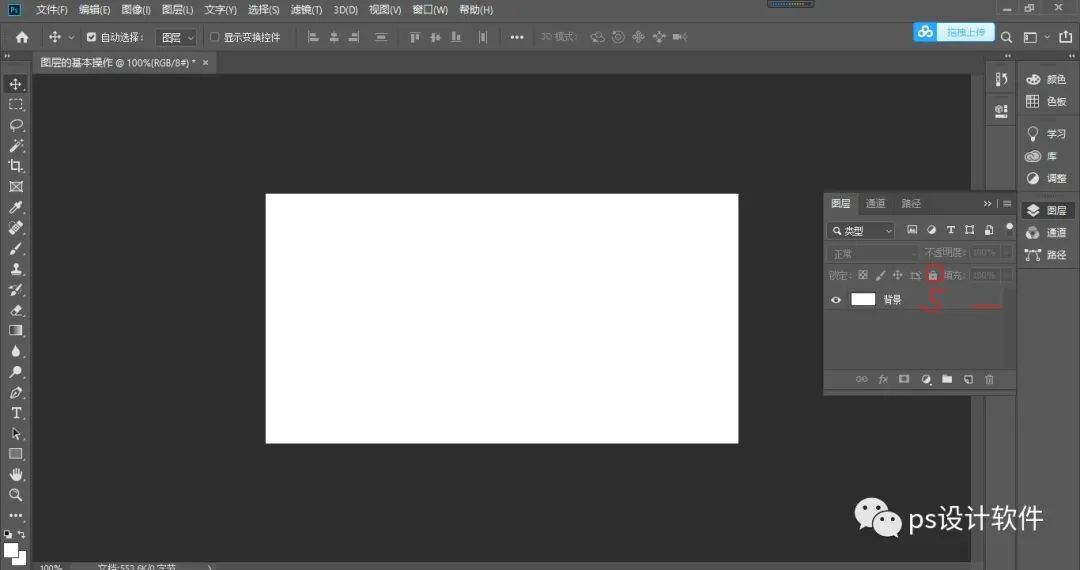Viewport: 1080px width, 570px height.
Task: Open the 图像(I) menu
Action: pos(136,10)
